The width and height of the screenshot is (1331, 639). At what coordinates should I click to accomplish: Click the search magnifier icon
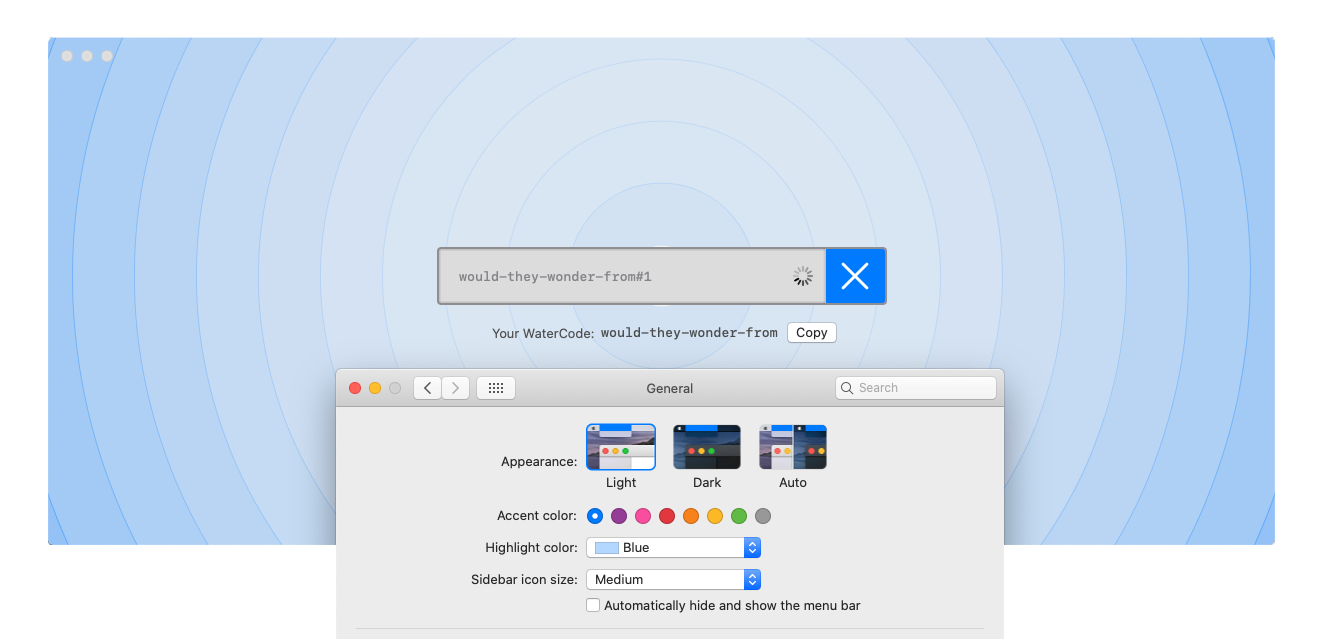[847, 388]
